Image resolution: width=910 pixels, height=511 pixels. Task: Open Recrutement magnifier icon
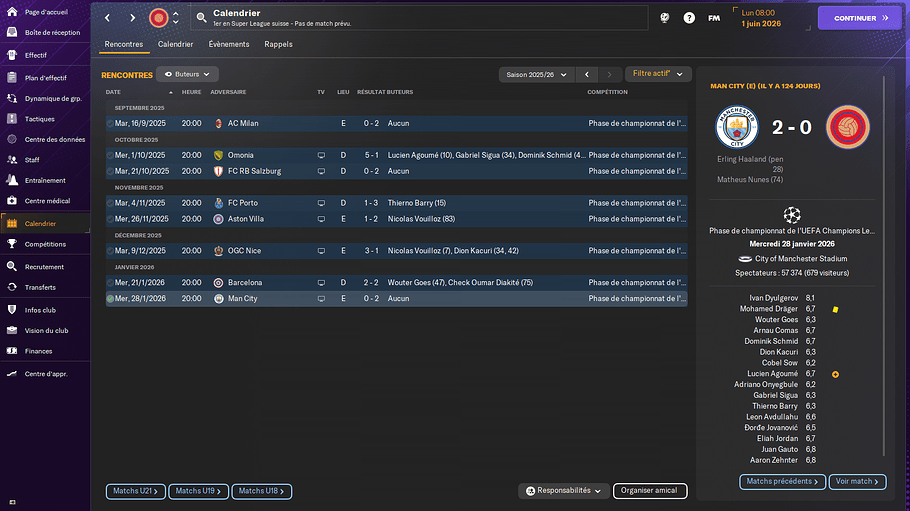pos(12,267)
